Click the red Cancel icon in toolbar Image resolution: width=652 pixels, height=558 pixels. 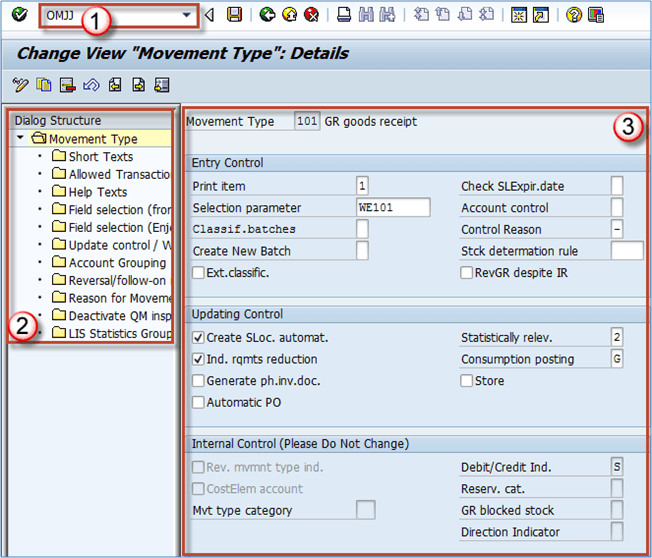pyautogui.click(x=311, y=15)
